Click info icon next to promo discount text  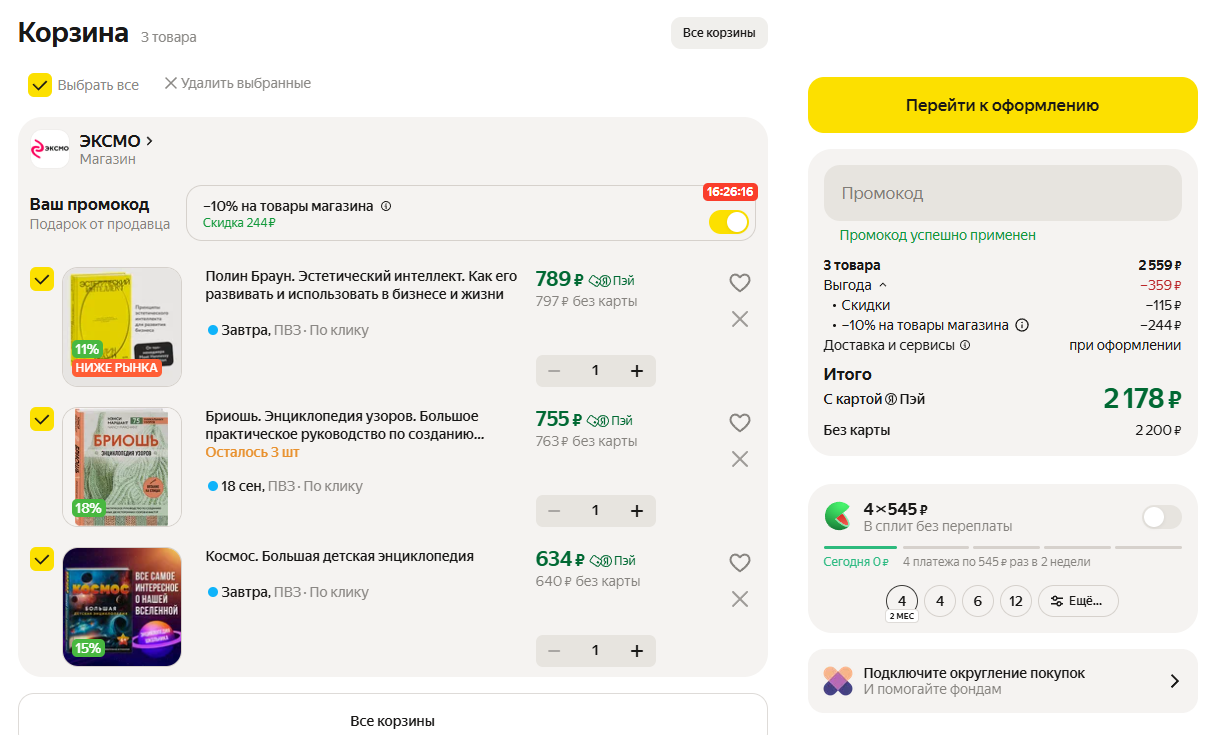coord(386,206)
